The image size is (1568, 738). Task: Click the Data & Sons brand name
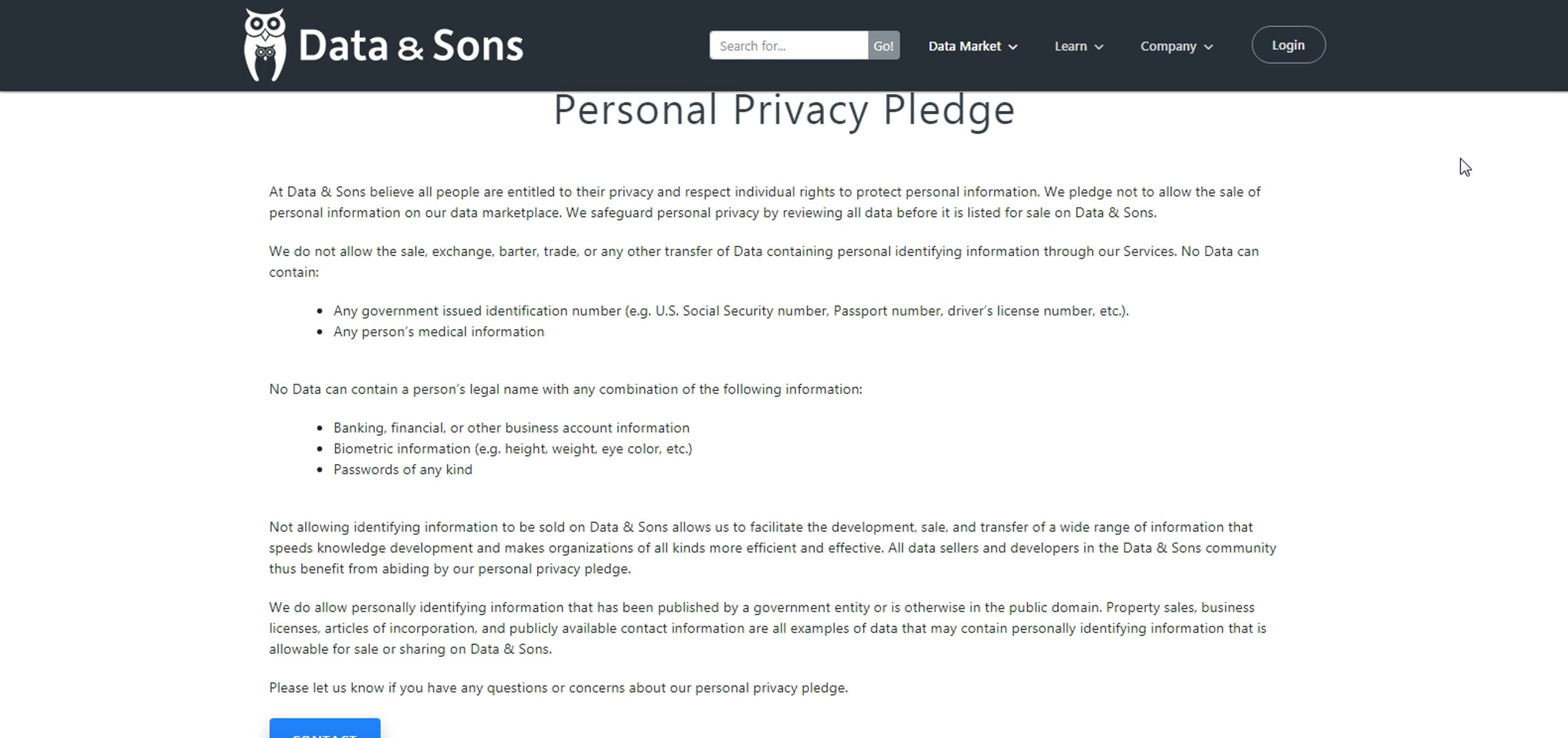pyautogui.click(x=411, y=46)
